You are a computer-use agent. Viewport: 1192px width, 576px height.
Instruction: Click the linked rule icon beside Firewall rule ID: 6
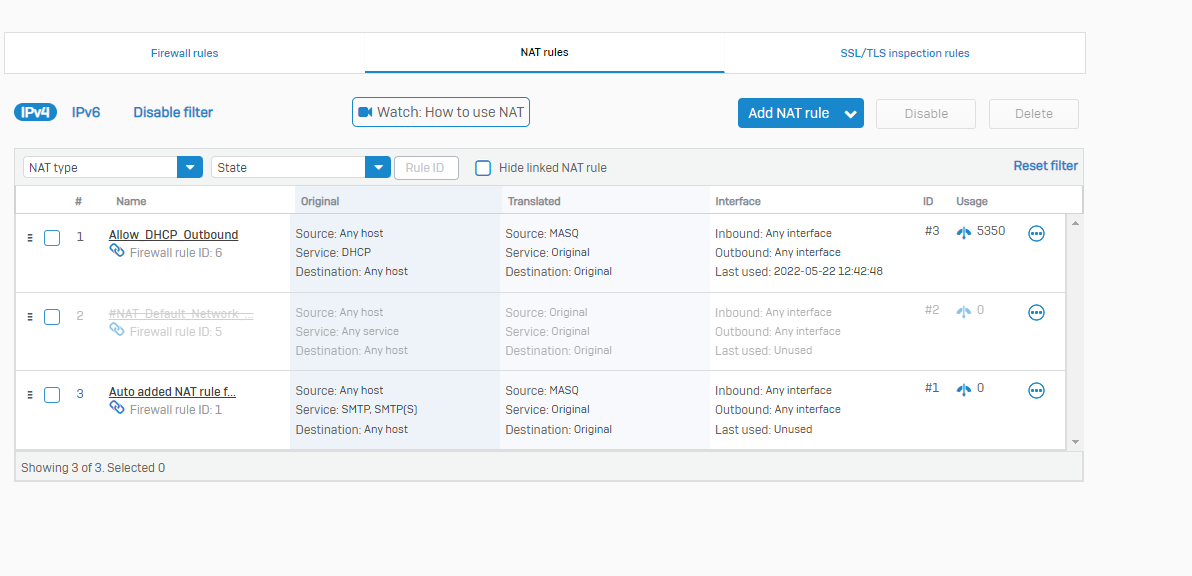(117, 251)
